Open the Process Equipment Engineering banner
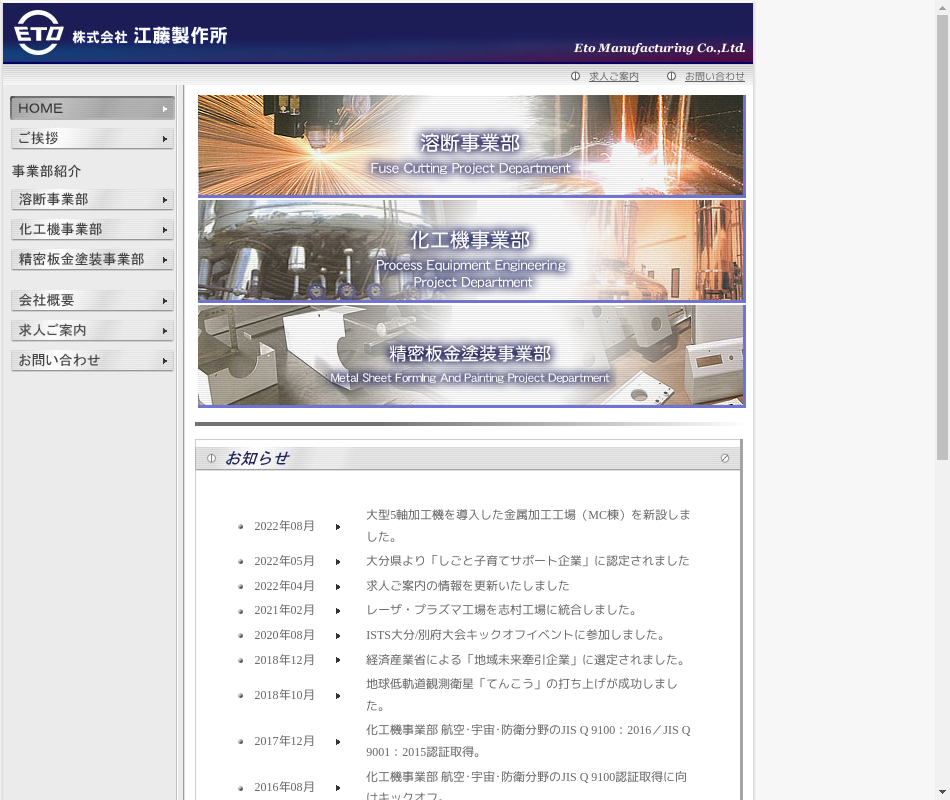Image resolution: width=950 pixels, height=800 pixels. coord(470,251)
